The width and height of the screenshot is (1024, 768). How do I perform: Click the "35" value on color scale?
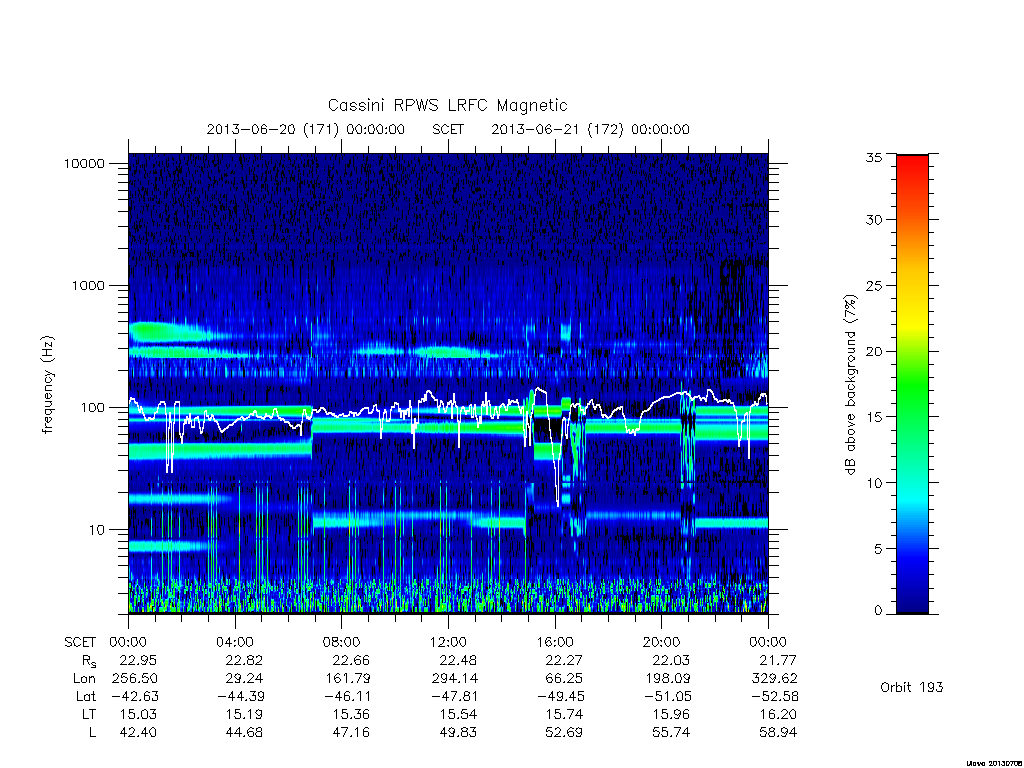(873, 157)
